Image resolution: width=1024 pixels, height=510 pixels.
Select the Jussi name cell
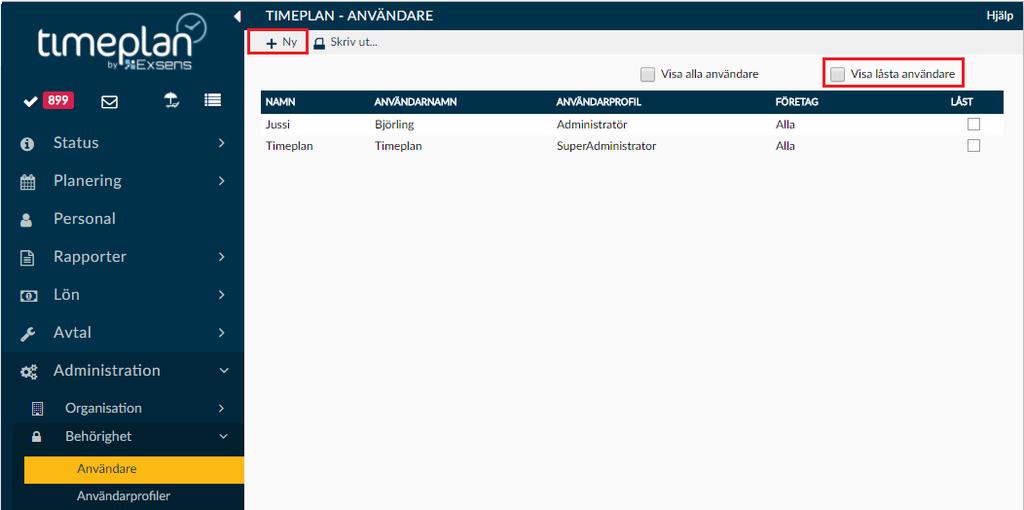click(x=278, y=125)
